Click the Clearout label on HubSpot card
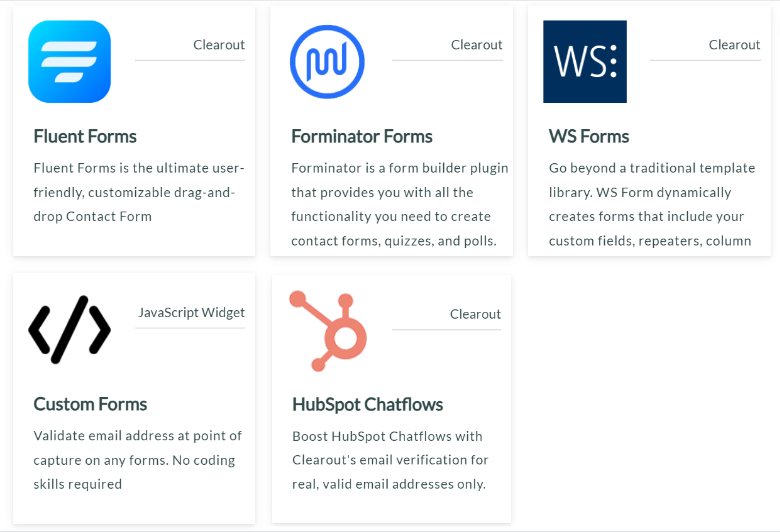This screenshot has height=532, width=780. tap(476, 314)
